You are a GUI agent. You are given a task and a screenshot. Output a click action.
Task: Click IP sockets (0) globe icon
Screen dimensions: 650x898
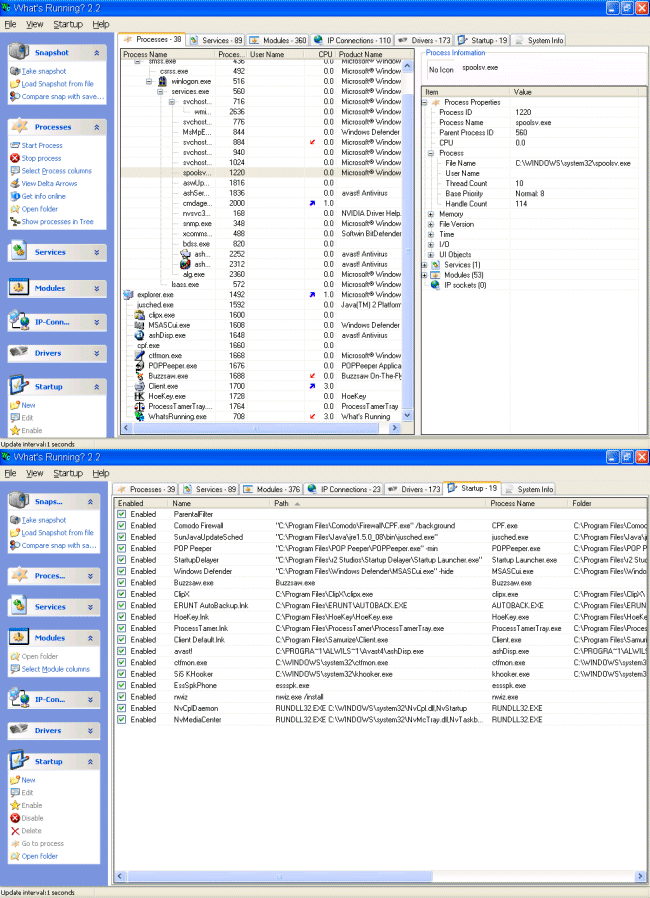(x=435, y=285)
